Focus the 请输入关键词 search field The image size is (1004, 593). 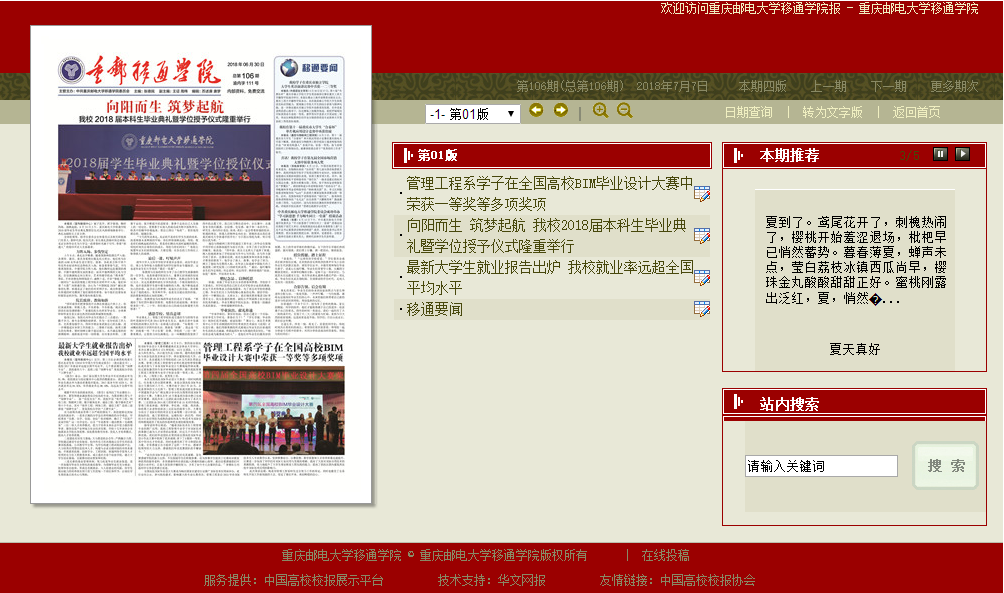(821, 466)
